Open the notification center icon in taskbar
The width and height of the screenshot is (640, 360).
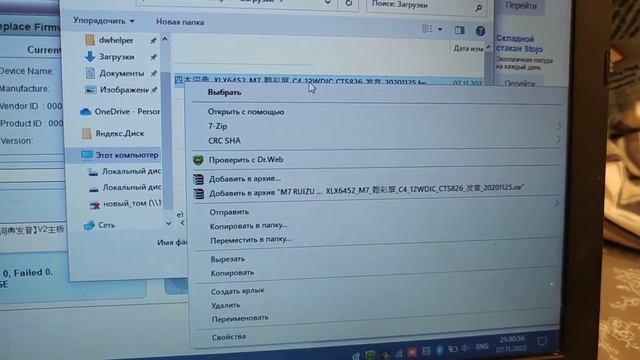coord(542,342)
